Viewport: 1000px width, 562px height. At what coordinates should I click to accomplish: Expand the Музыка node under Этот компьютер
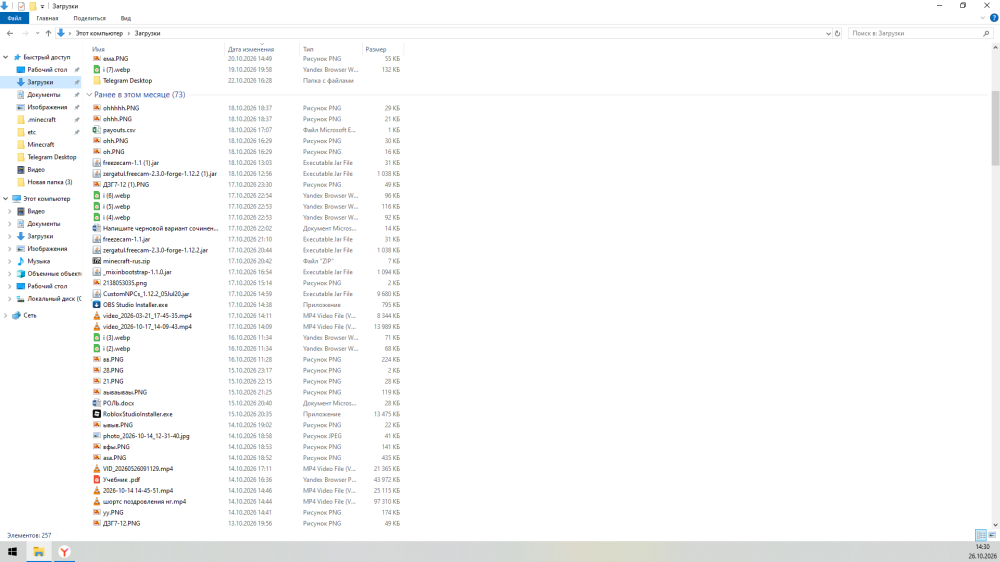10,261
